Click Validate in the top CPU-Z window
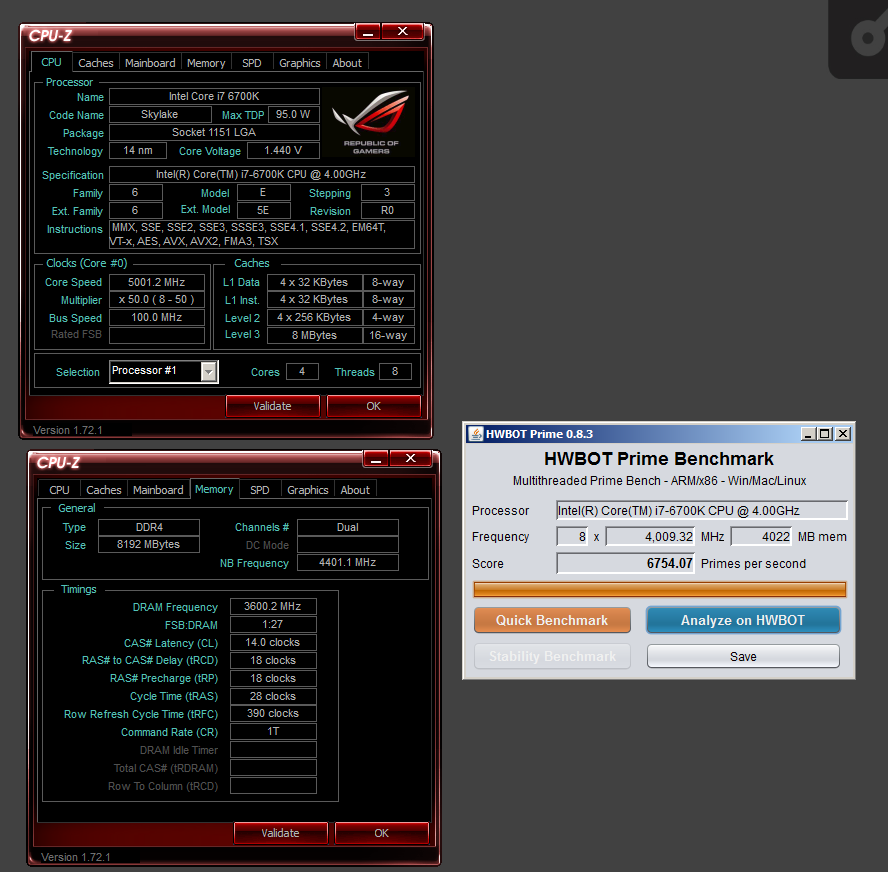The width and height of the screenshot is (888, 872). pos(272,406)
